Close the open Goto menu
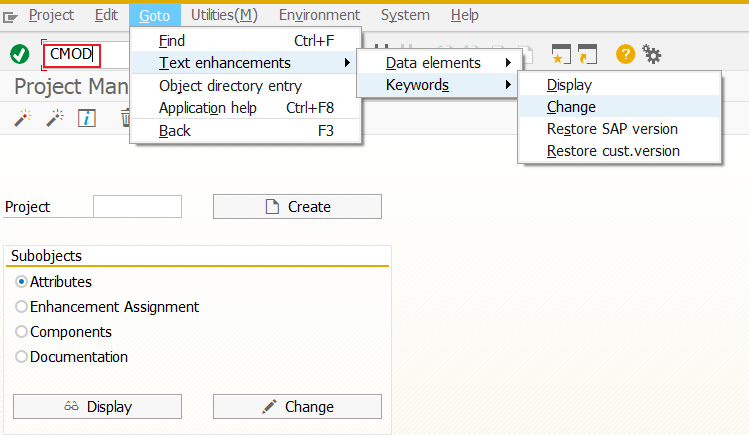 tap(154, 15)
